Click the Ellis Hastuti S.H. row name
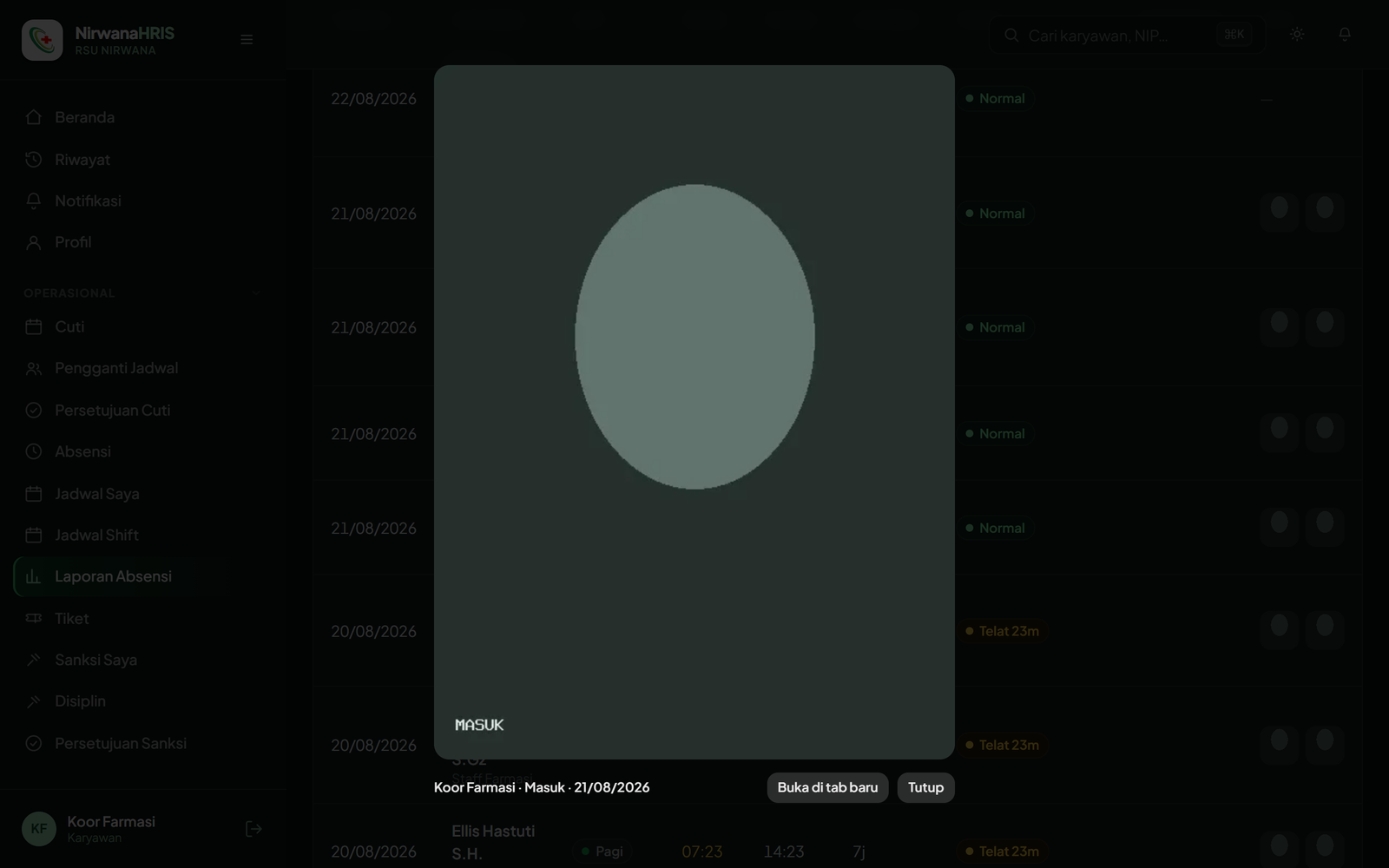This screenshot has height=868, width=1389. [493, 842]
